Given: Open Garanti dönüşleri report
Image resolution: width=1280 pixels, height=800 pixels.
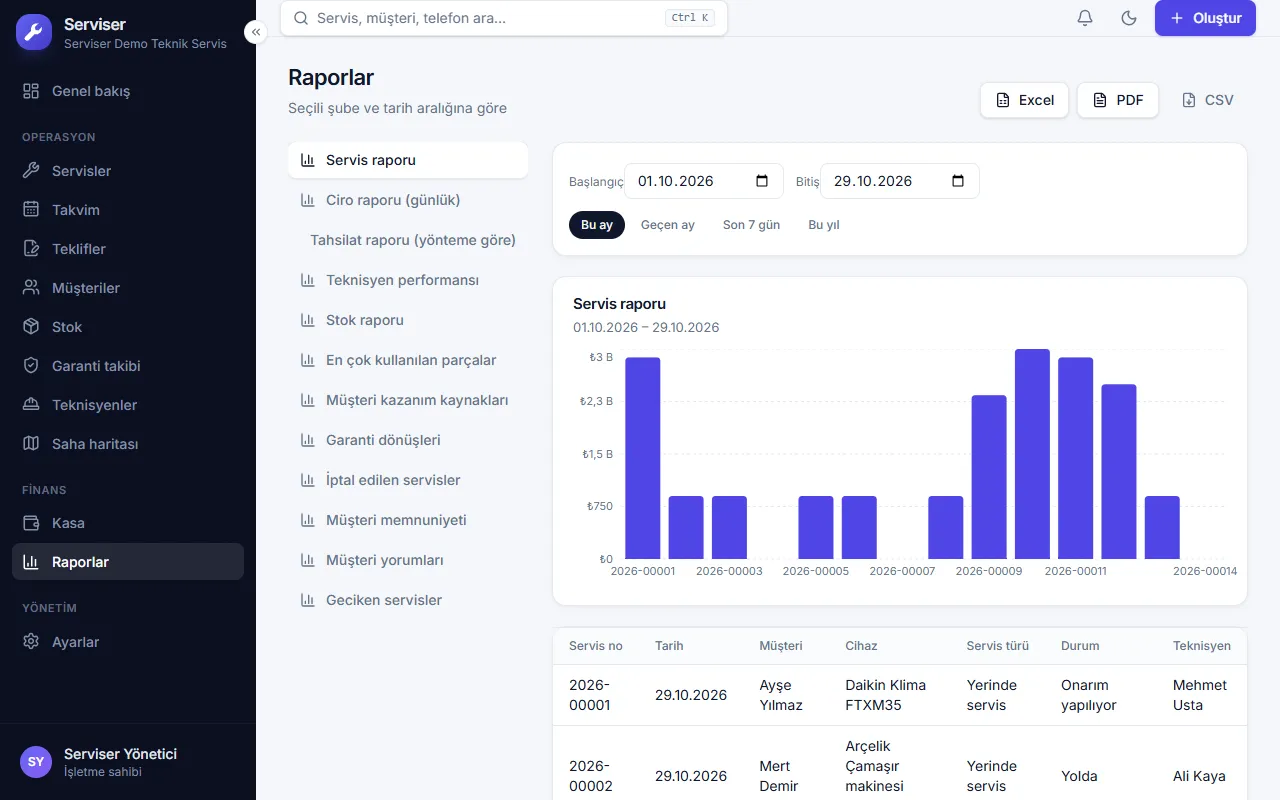Looking at the screenshot, I should point(408,440).
